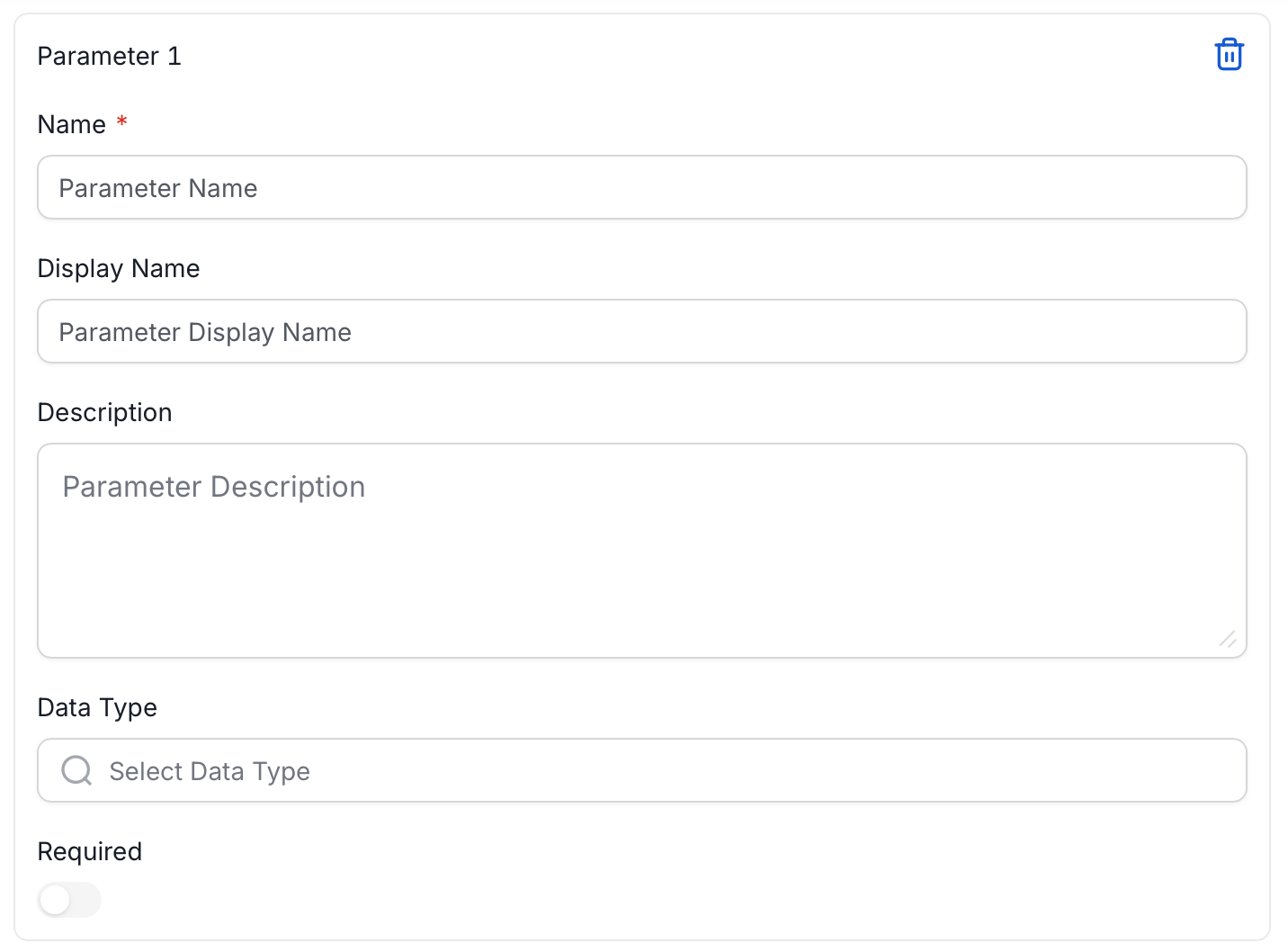Focus the Parameter Name input field
Image resolution: width=1288 pixels, height=952 pixels.
pos(642,187)
